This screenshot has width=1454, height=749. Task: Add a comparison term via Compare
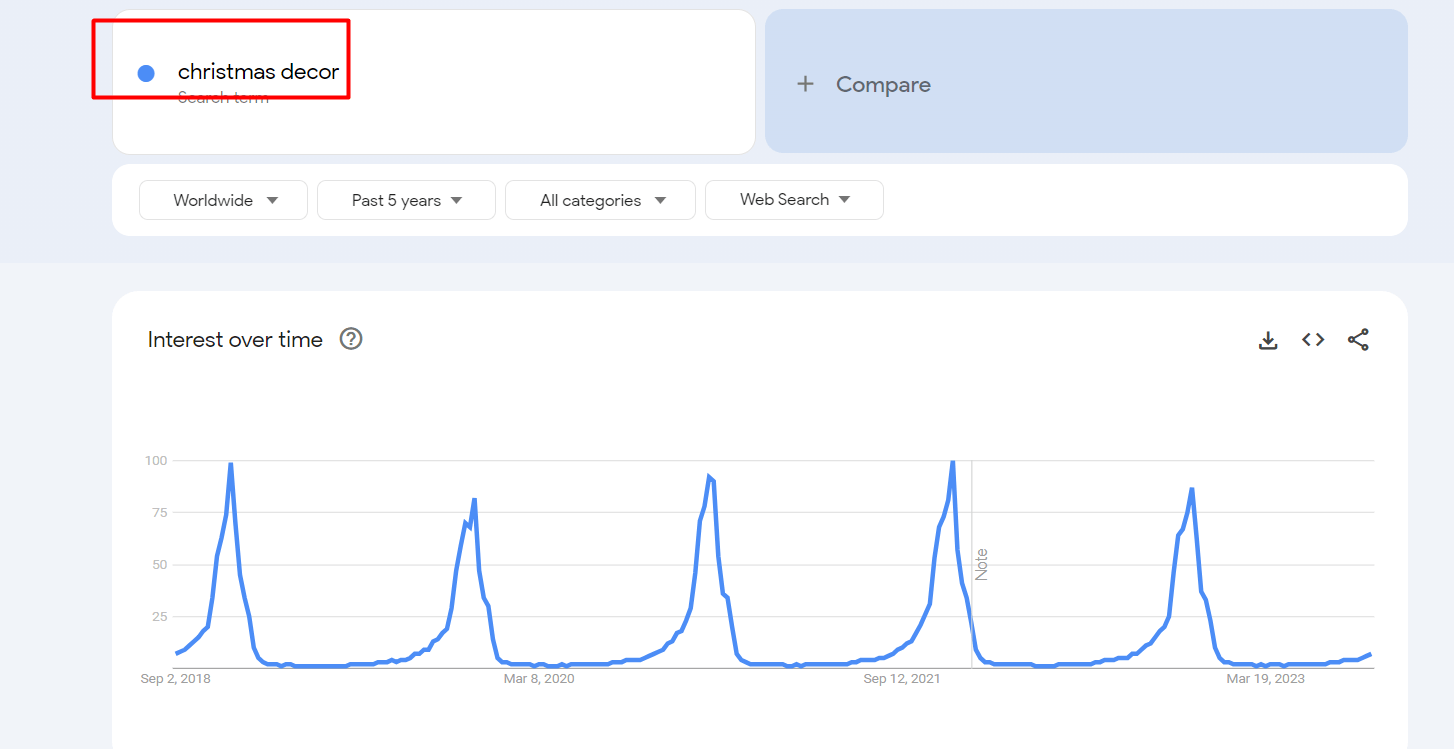(x=1086, y=82)
